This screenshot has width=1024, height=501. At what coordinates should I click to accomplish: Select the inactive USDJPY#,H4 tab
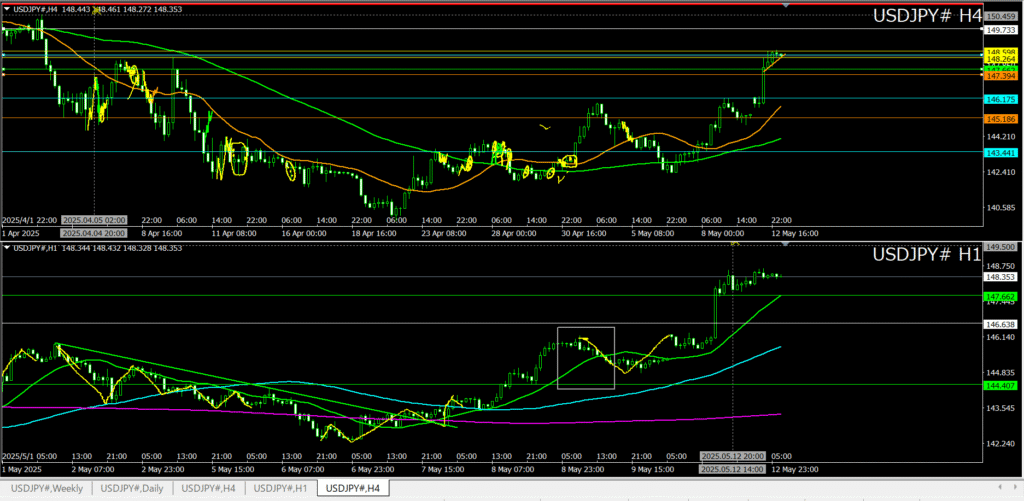(x=209, y=488)
